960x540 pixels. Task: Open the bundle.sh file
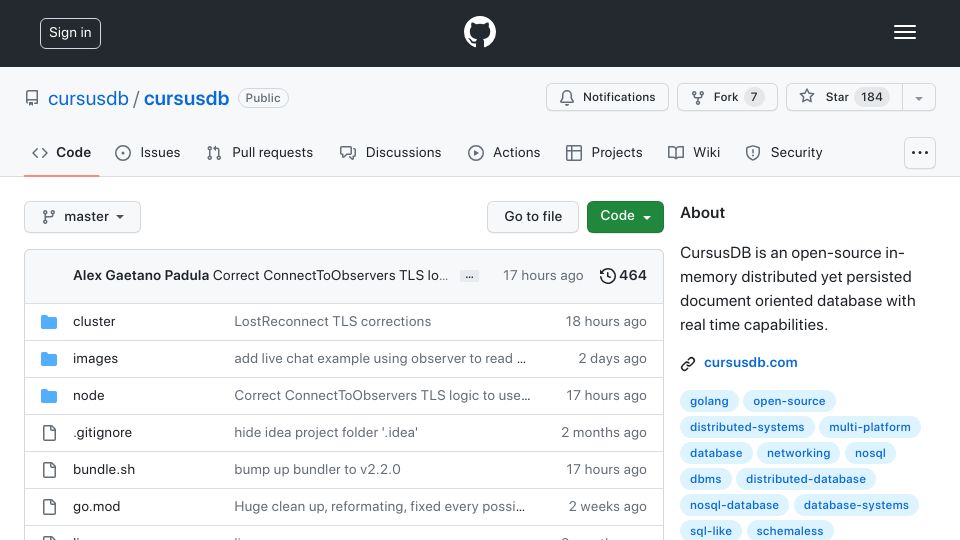(104, 470)
